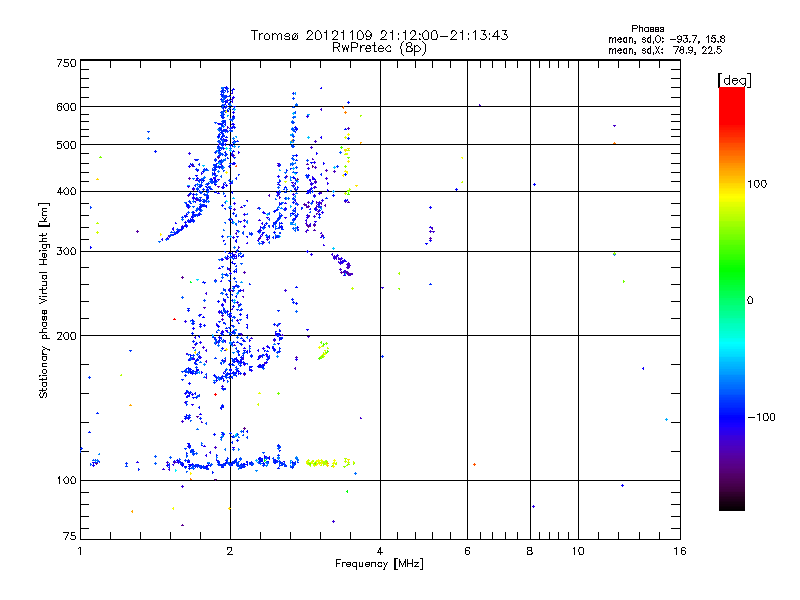This screenshot has height=600, width=800.
Task: Click the plot title 'Tromsø 20121109 21:12:00-21:13:43'
Action: pos(379,35)
